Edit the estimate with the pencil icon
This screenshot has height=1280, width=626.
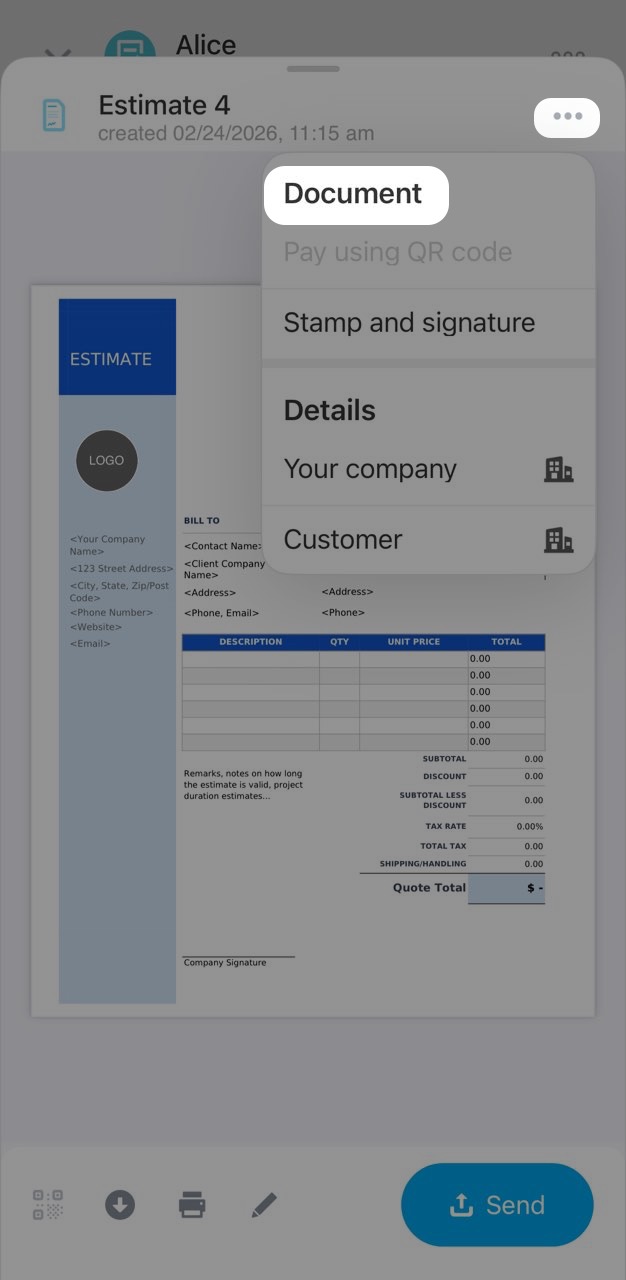(x=264, y=1204)
